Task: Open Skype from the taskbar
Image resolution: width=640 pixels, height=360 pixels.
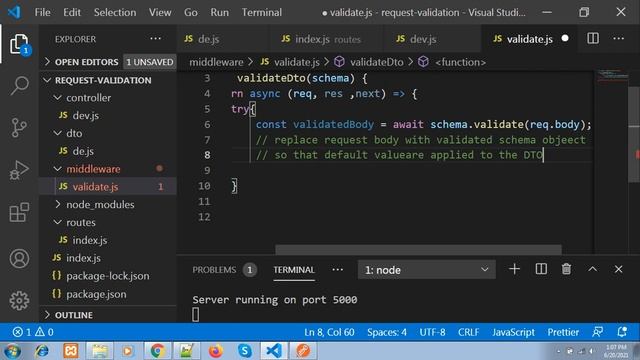Action: click(244, 351)
